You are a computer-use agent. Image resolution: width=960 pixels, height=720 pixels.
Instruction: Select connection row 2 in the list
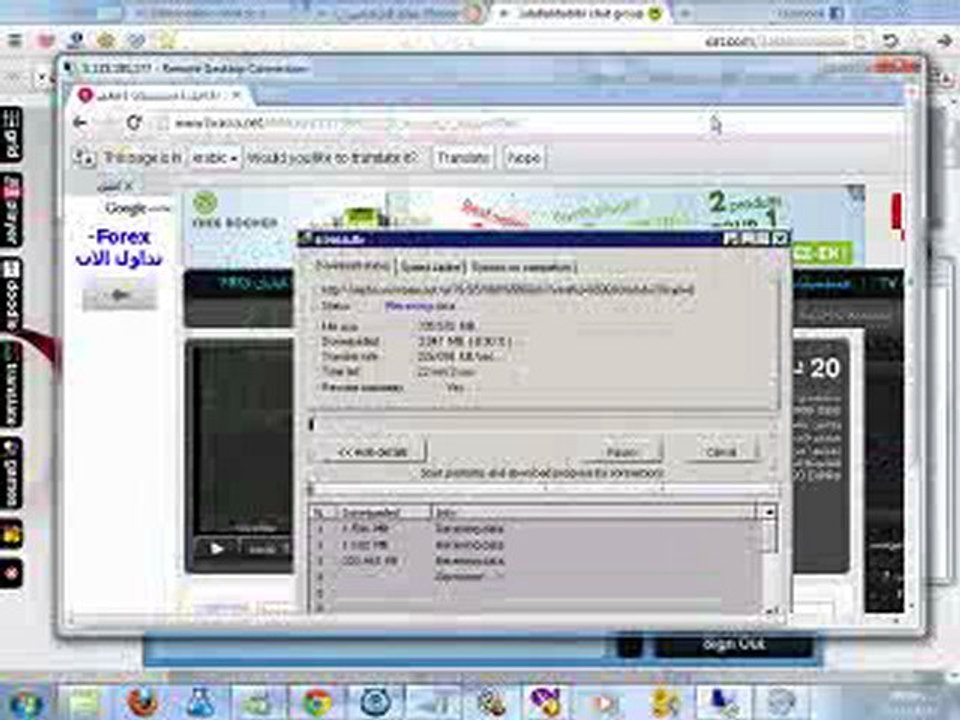(x=536, y=544)
